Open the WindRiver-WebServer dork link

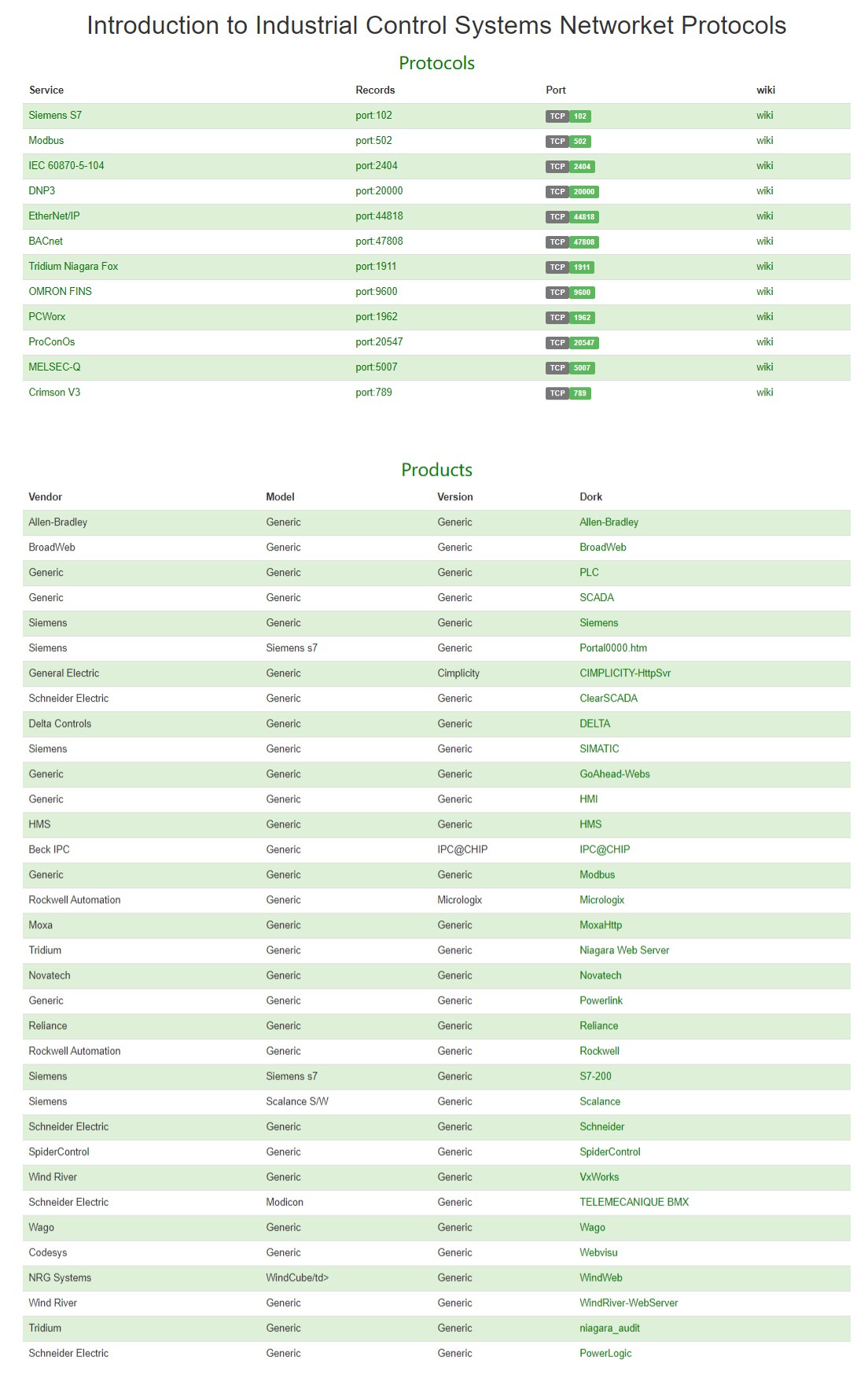click(629, 1303)
